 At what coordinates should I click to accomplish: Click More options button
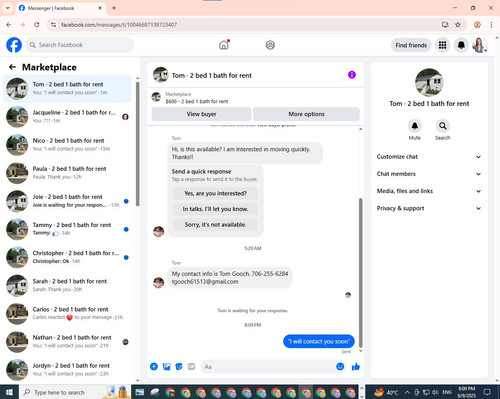[x=306, y=114]
